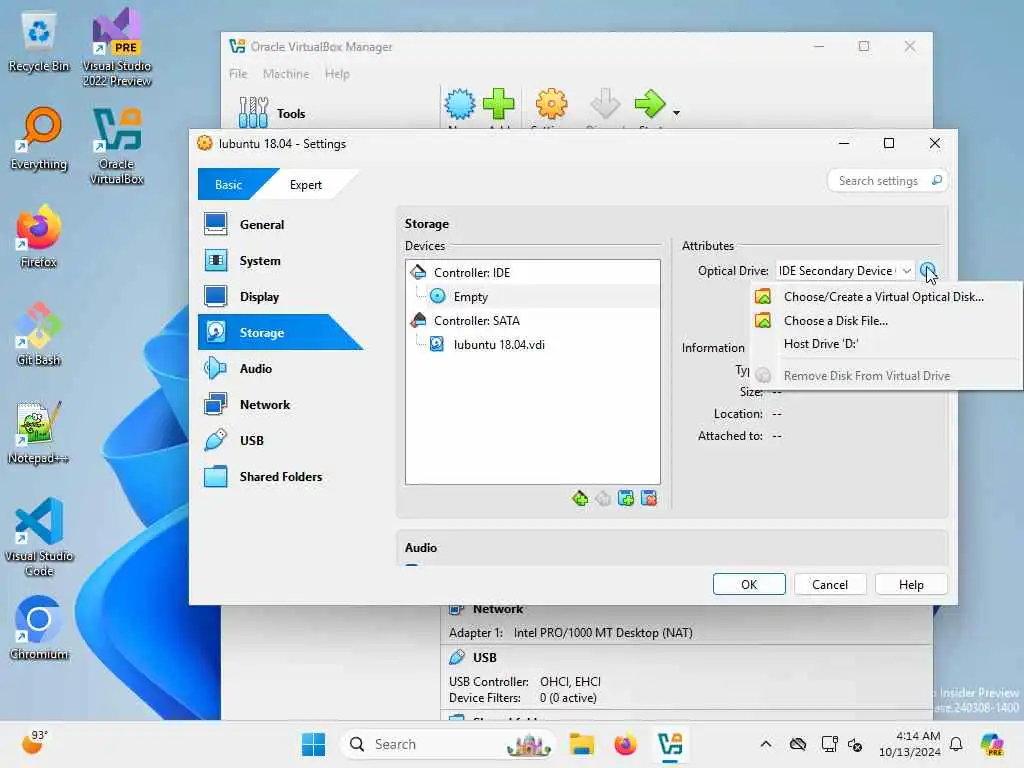
Task: Click the Network section header in VirtualBox Manager details
Action: tap(498, 609)
